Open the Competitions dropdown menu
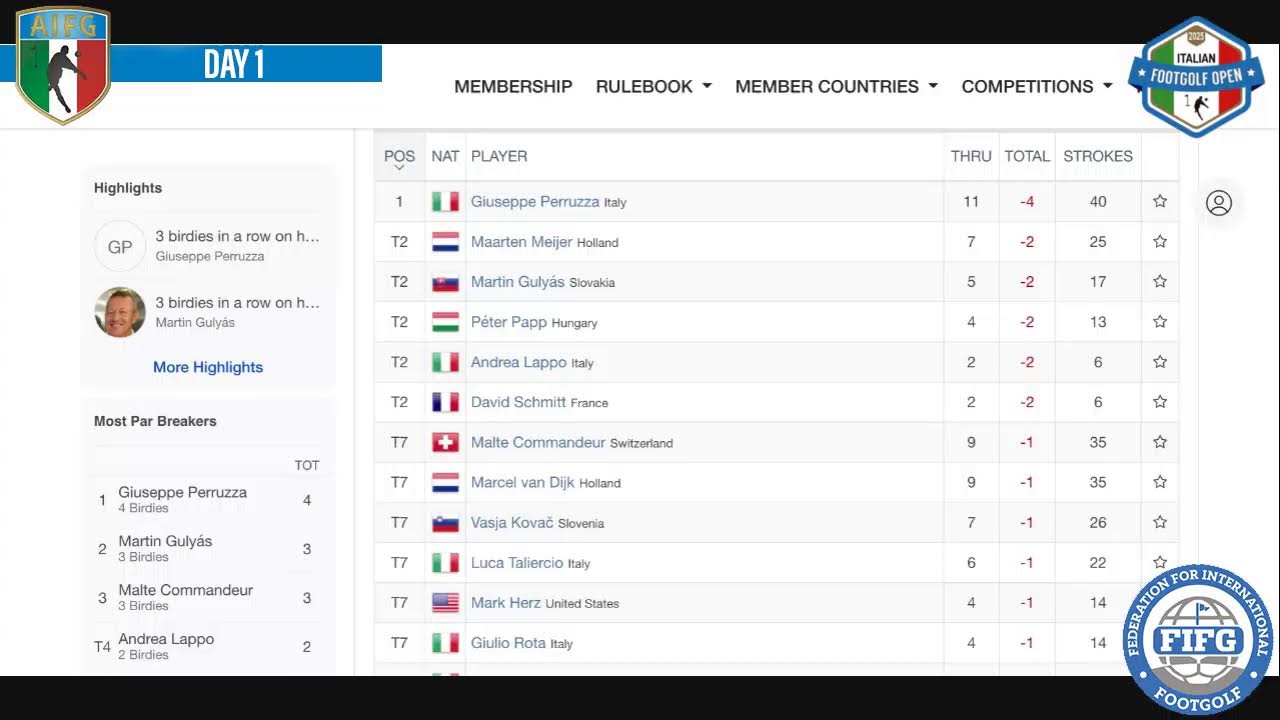 click(1037, 86)
